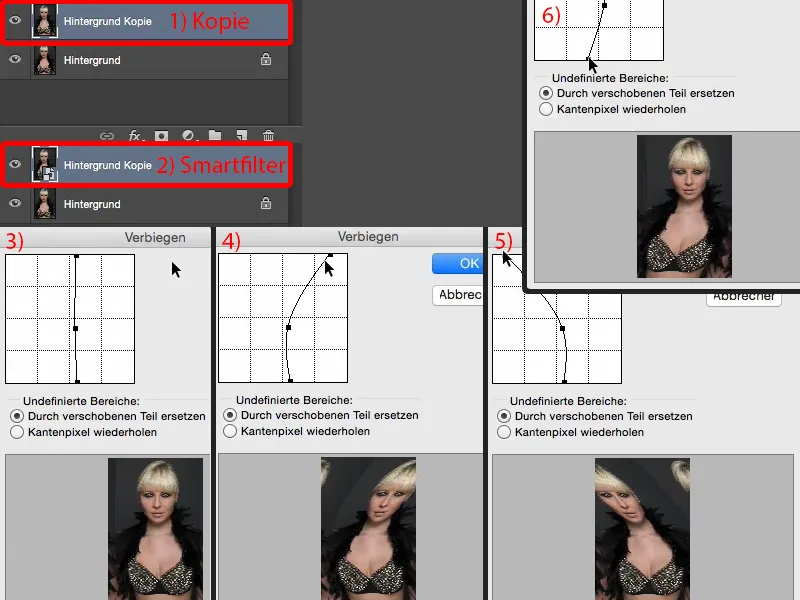Select 'Durch verschobenen Teil ersetzen' in dialog 3
The width and height of the screenshot is (800, 600).
click(17, 416)
